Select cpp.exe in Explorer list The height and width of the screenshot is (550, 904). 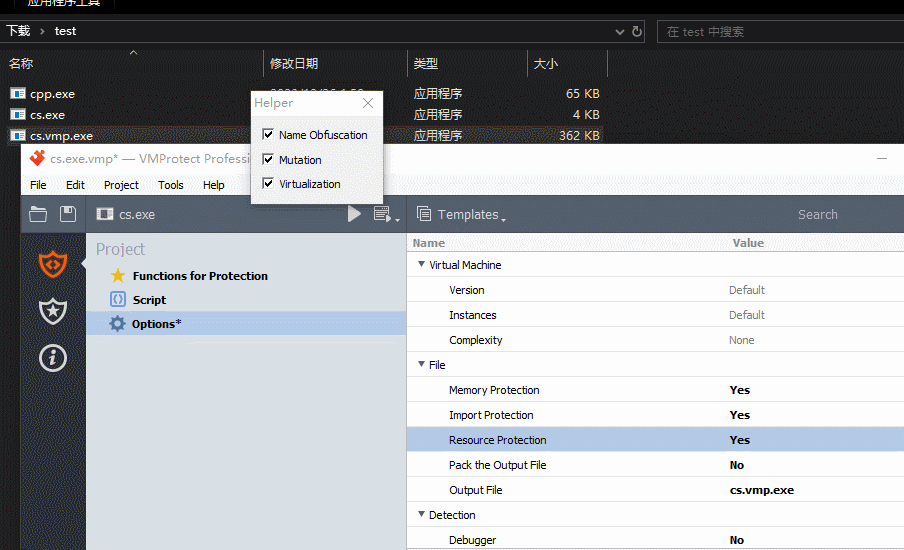[52, 93]
